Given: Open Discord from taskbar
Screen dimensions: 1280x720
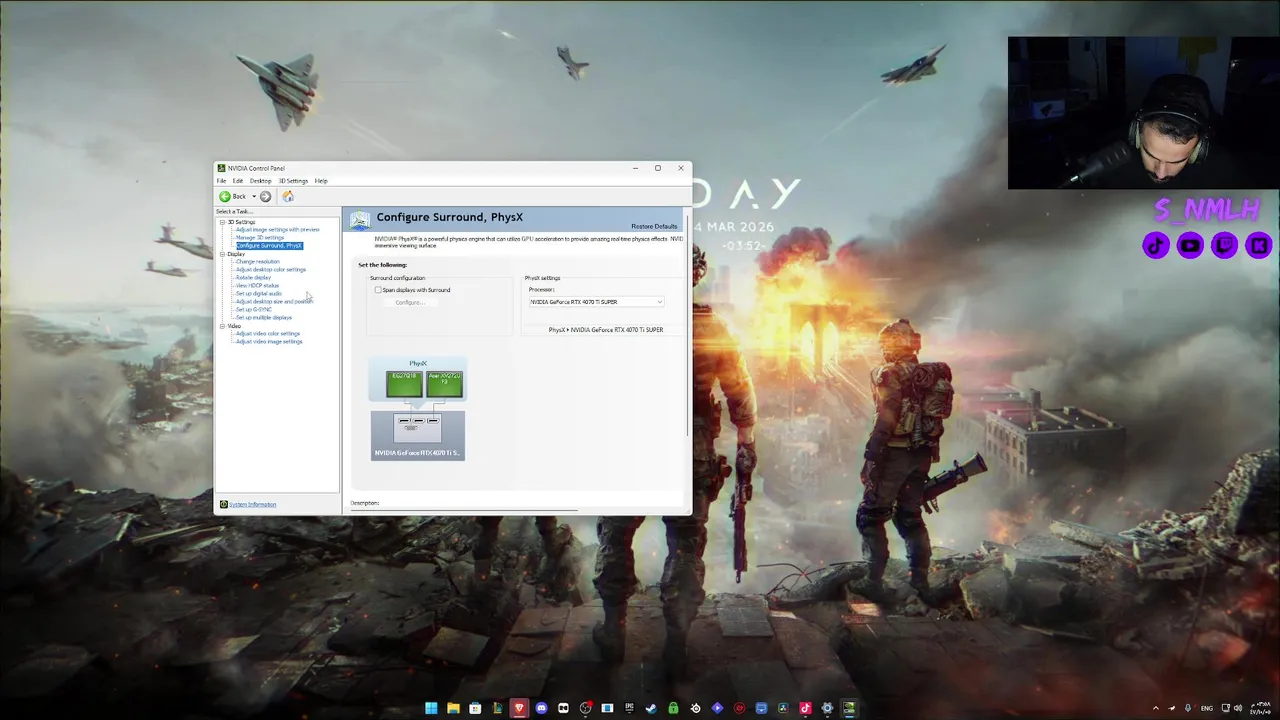Looking at the screenshot, I should (541, 708).
